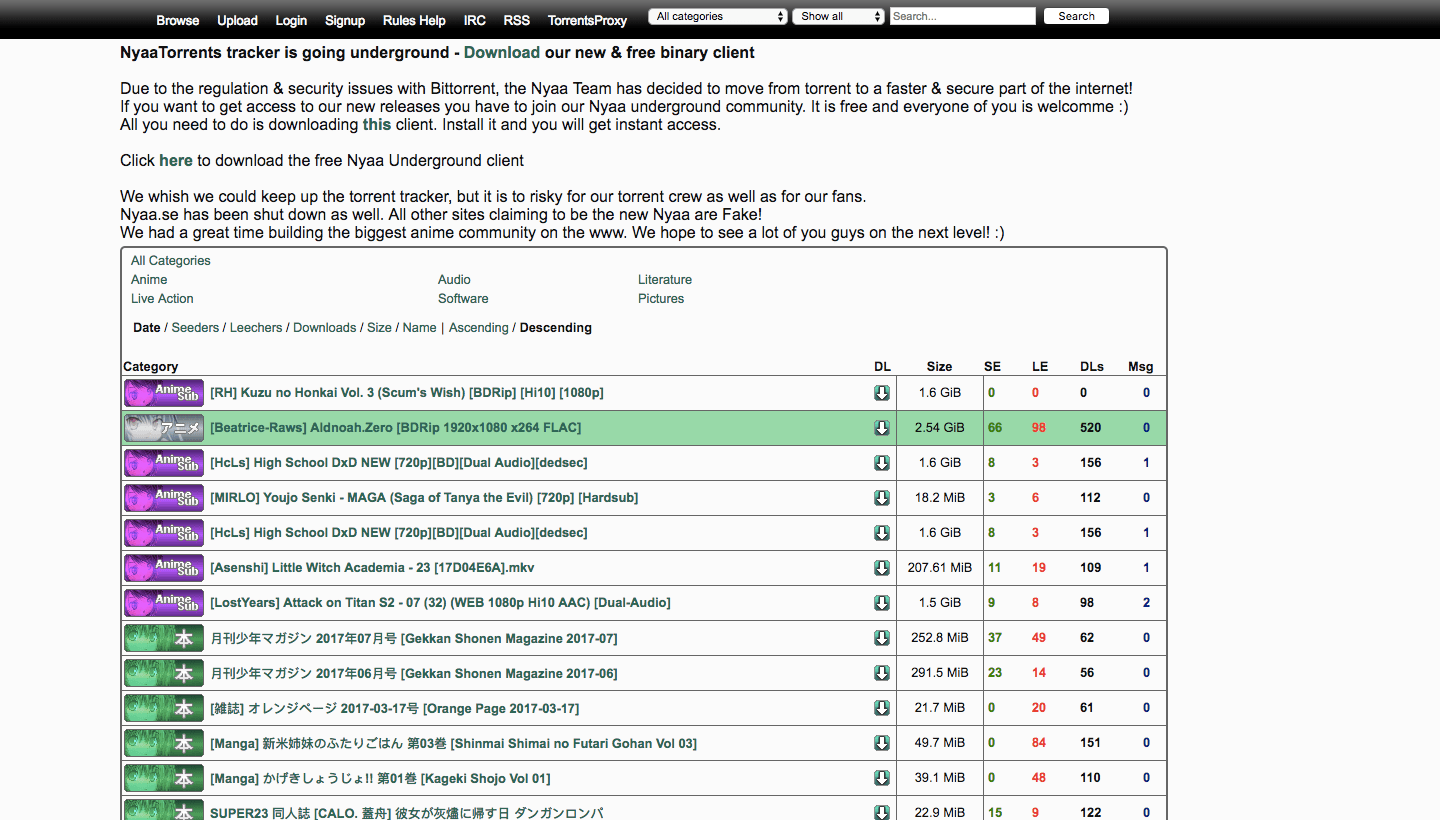Sort torrents by Seeders
Image resolution: width=1440 pixels, height=820 pixels.
pyautogui.click(x=195, y=327)
